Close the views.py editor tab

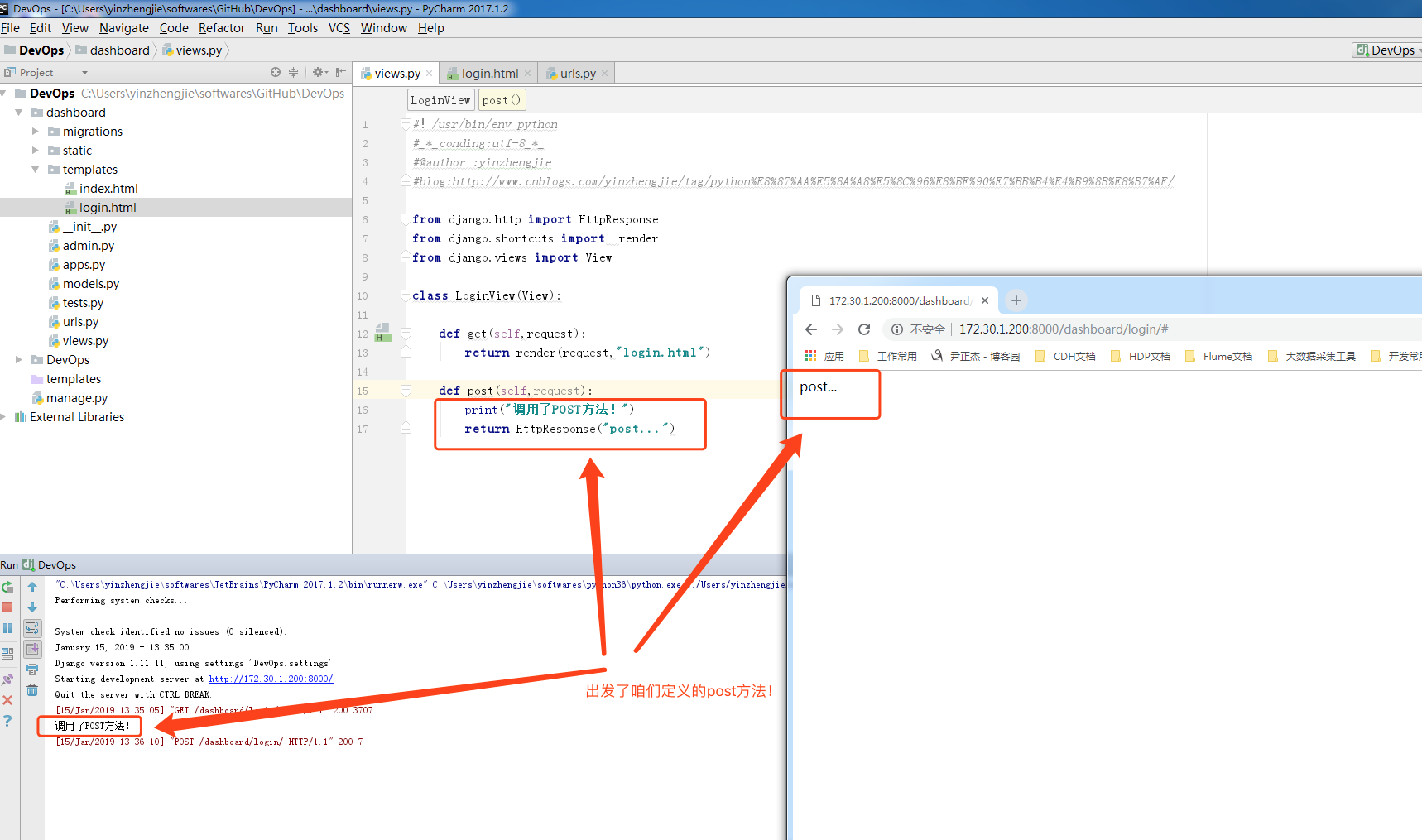(429, 74)
